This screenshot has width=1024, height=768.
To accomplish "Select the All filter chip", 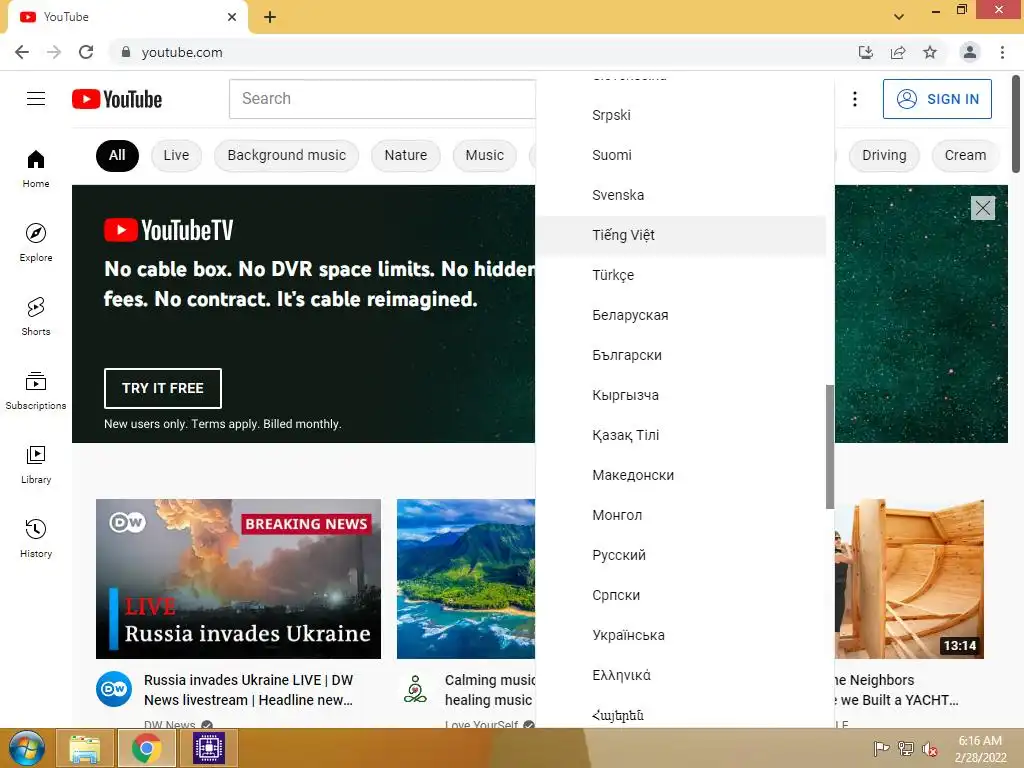I will (x=118, y=155).
